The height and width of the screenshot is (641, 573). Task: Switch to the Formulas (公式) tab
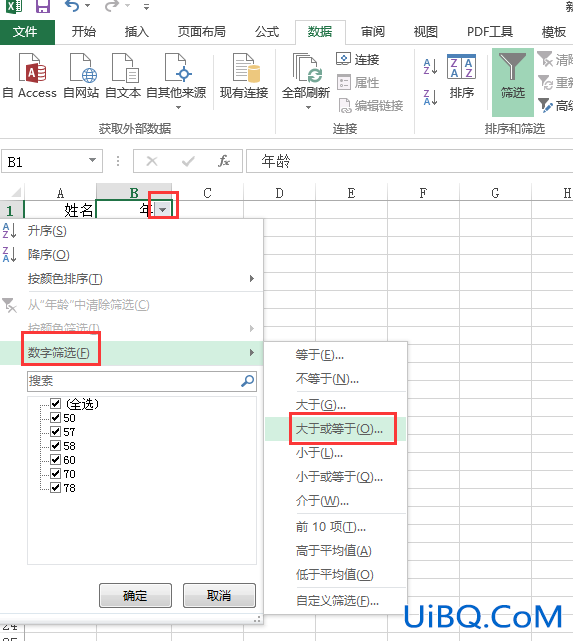tap(267, 32)
